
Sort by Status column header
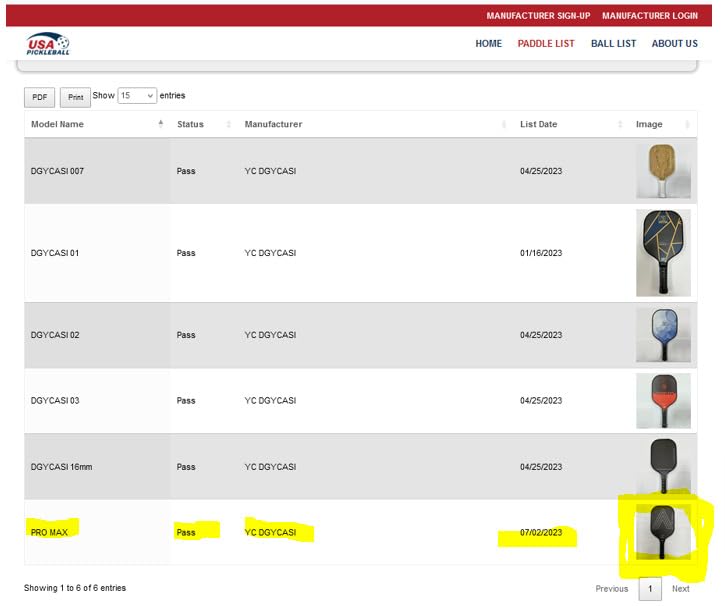pyautogui.click(x=204, y=124)
